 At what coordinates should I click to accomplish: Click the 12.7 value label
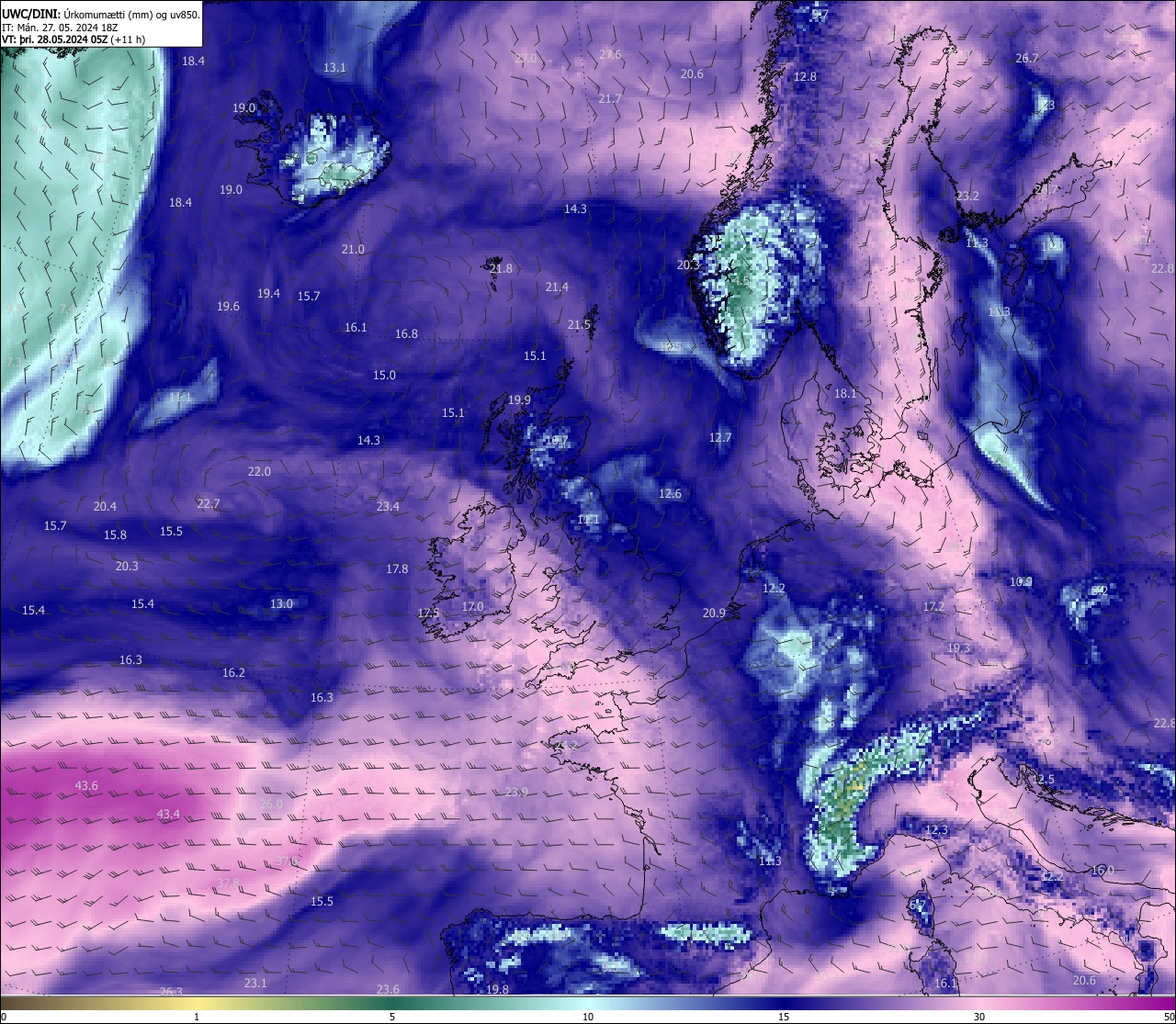point(720,438)
